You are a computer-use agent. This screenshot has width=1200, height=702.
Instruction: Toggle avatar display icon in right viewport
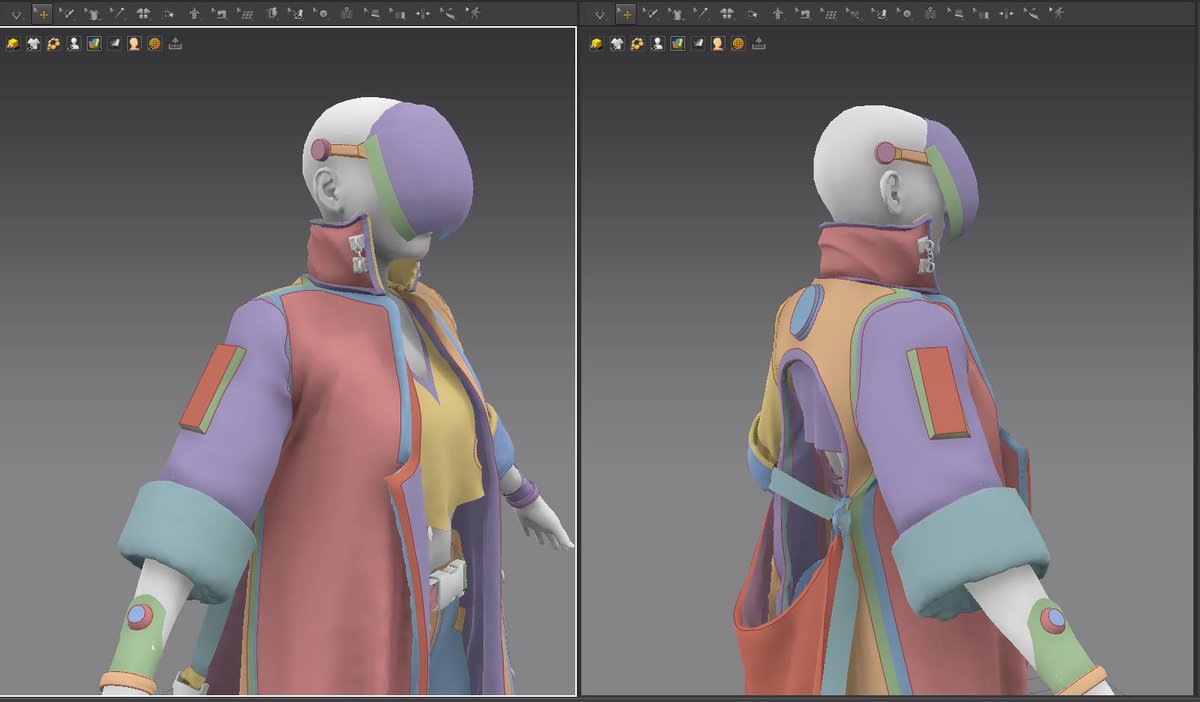click(657, 44)
